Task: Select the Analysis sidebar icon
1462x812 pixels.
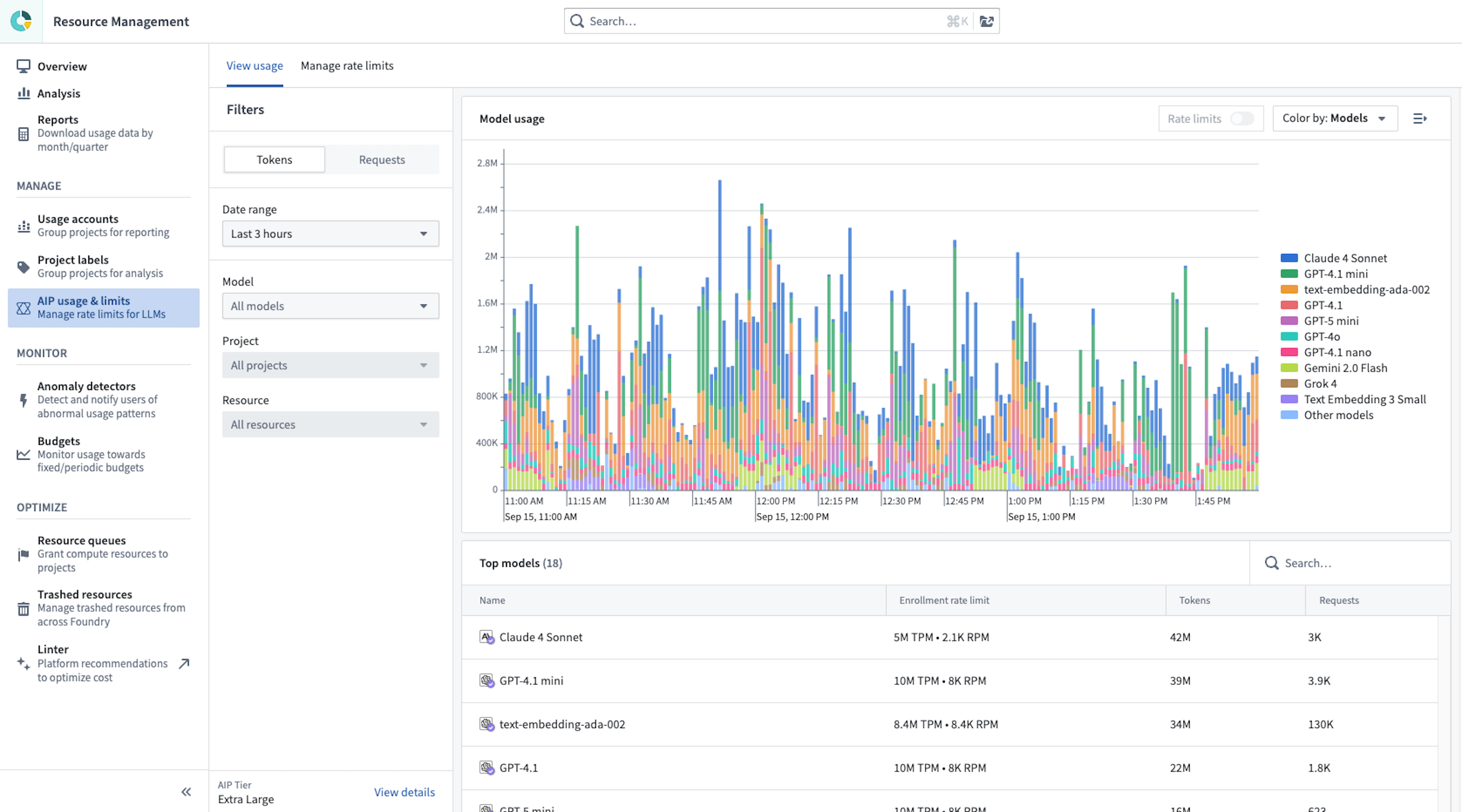Action: (23, 93)
